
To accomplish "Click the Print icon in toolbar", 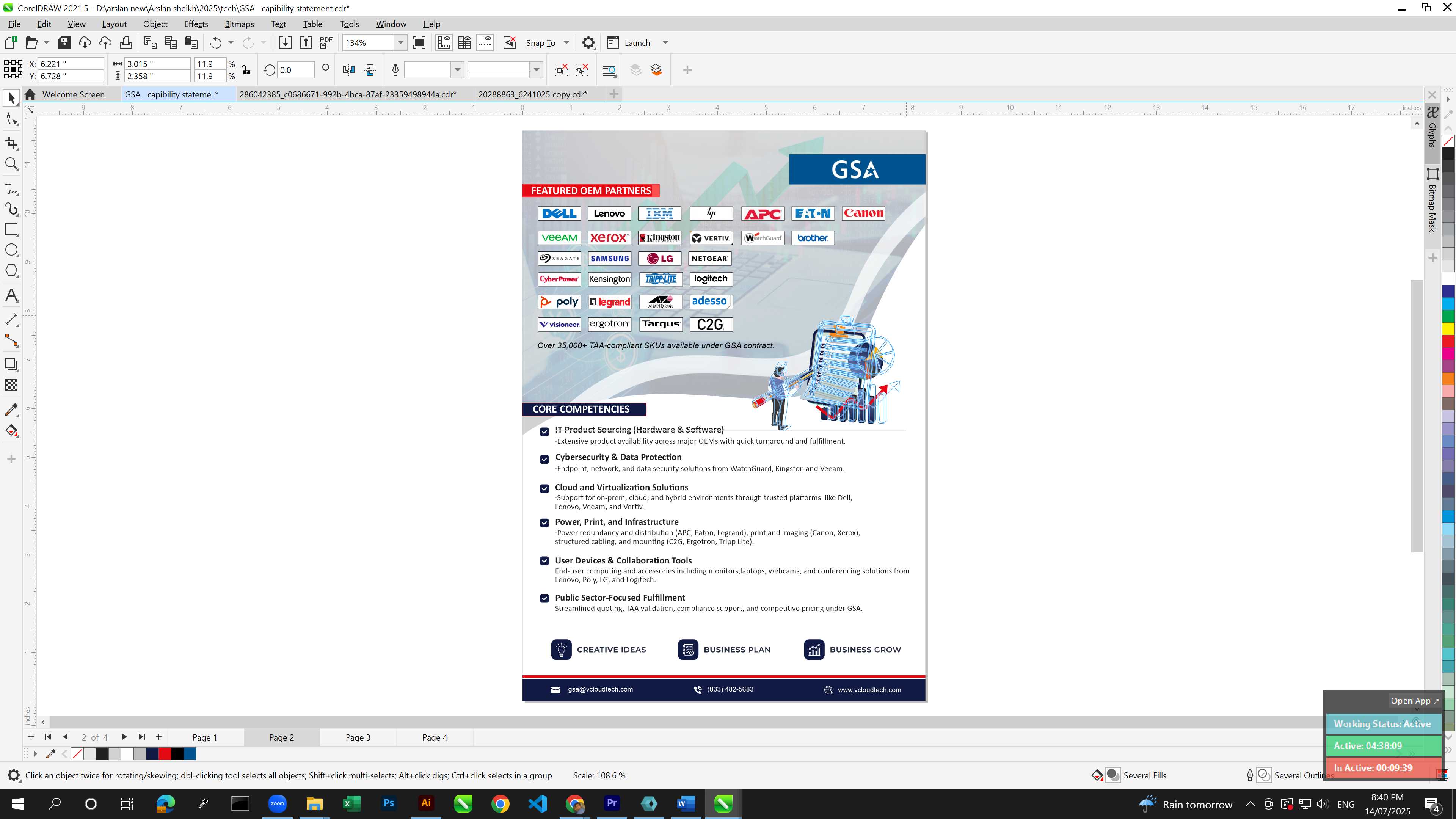I will 126,42.
